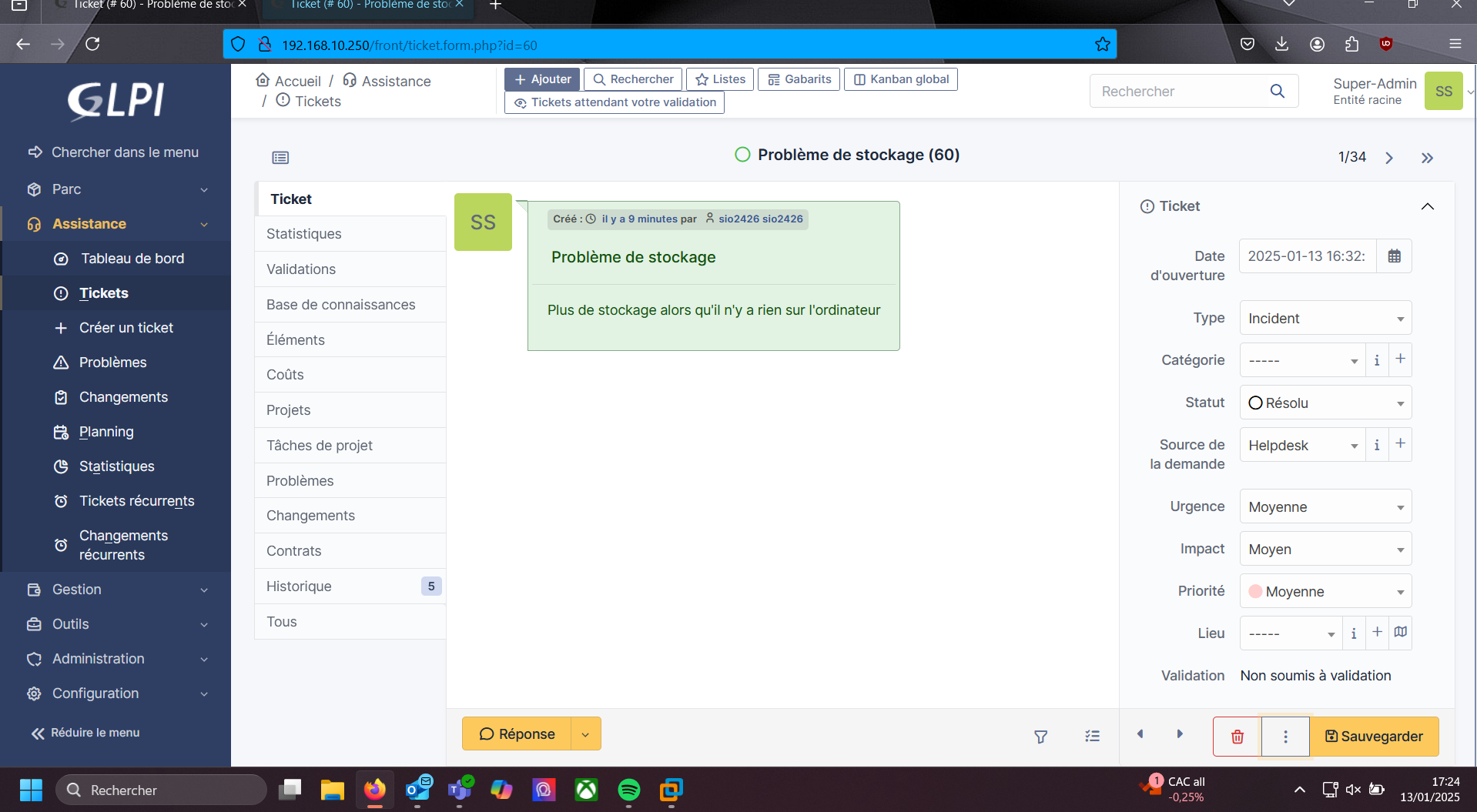The image size is (1477, 812).
Task: Open the date calendar picker icon
Action: click(1394, 256)
